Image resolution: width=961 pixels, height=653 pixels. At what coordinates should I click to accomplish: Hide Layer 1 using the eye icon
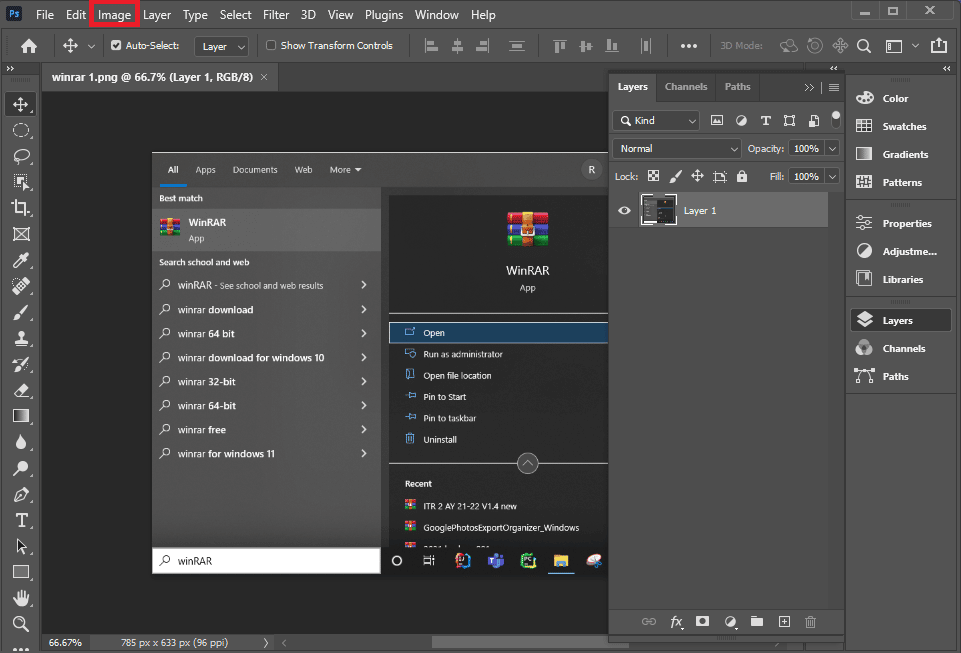coord(625,211)
